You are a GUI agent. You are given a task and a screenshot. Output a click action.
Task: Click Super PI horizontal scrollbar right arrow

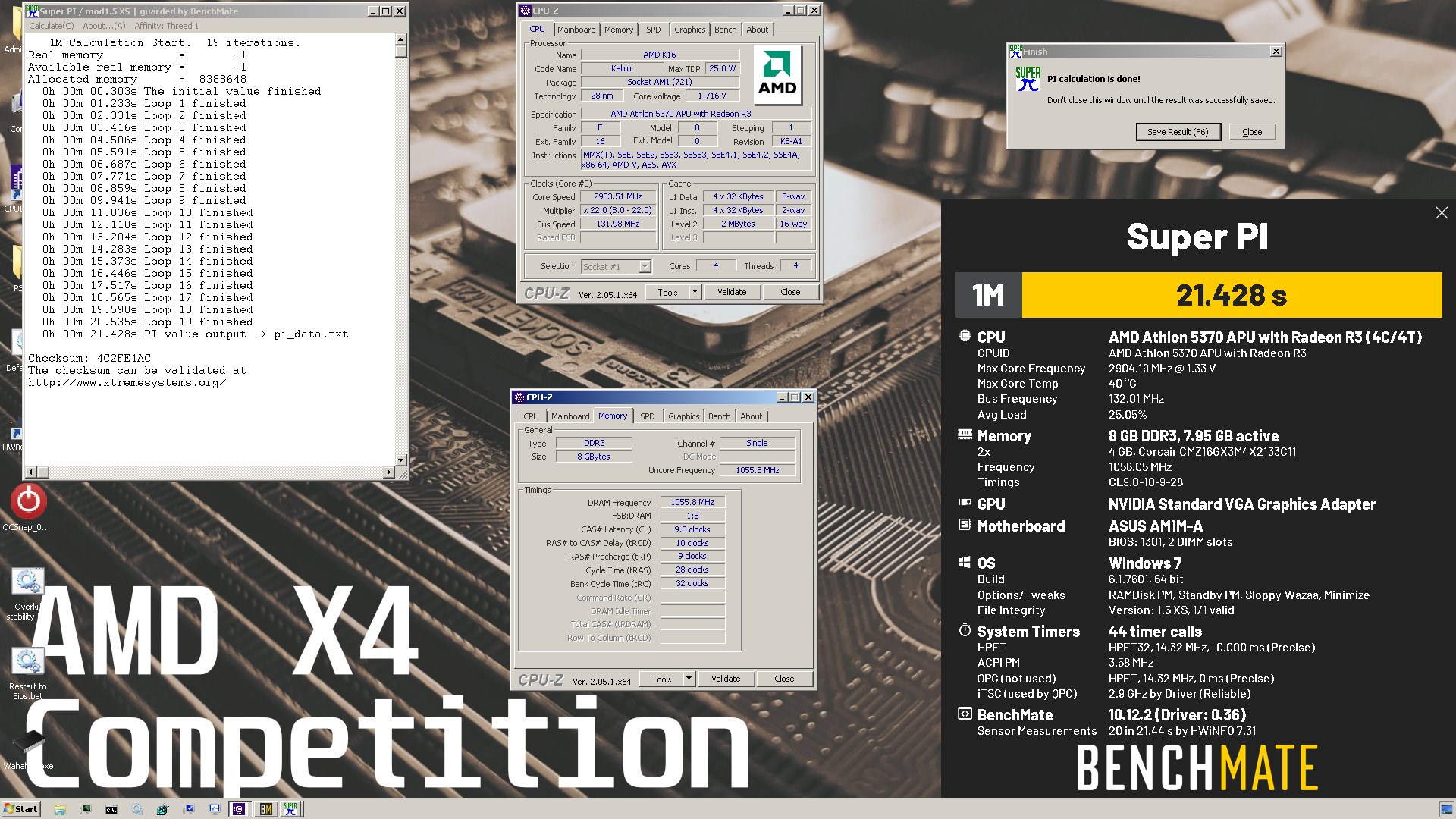coord(389,472)
